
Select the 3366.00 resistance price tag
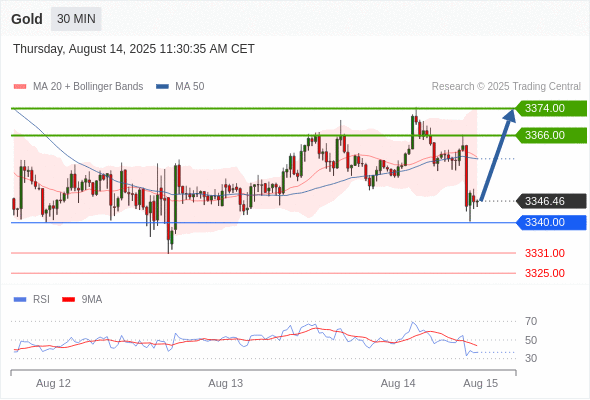(x=551, y=135)
